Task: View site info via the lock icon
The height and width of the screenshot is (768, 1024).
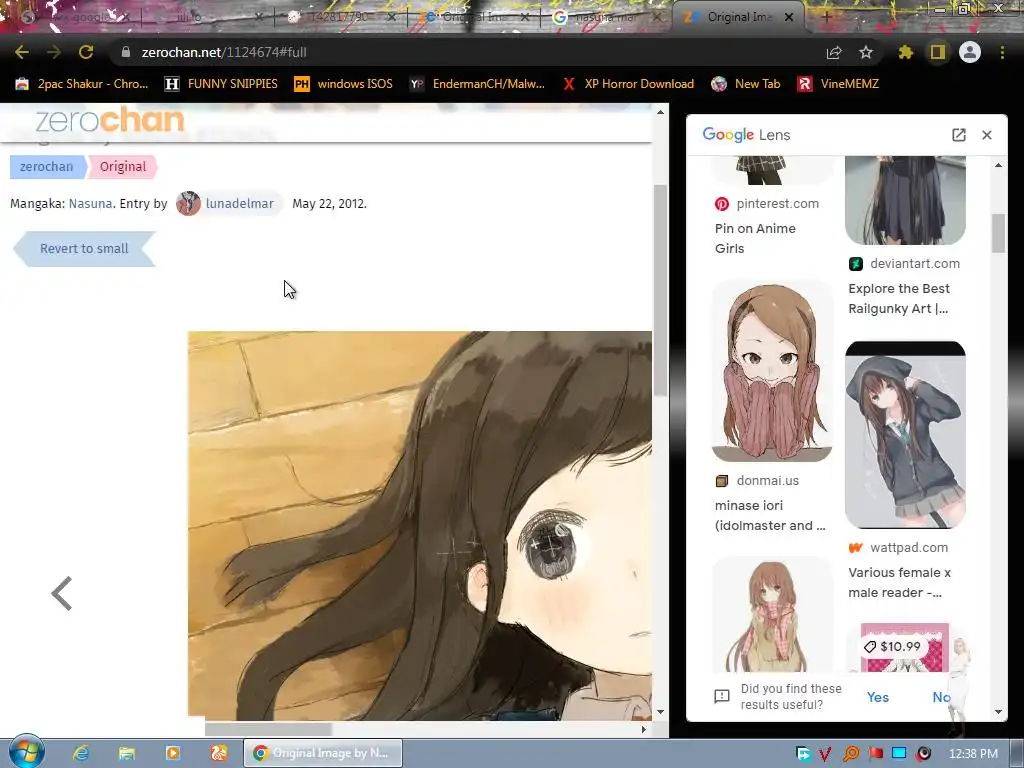Action: [126, 52]
